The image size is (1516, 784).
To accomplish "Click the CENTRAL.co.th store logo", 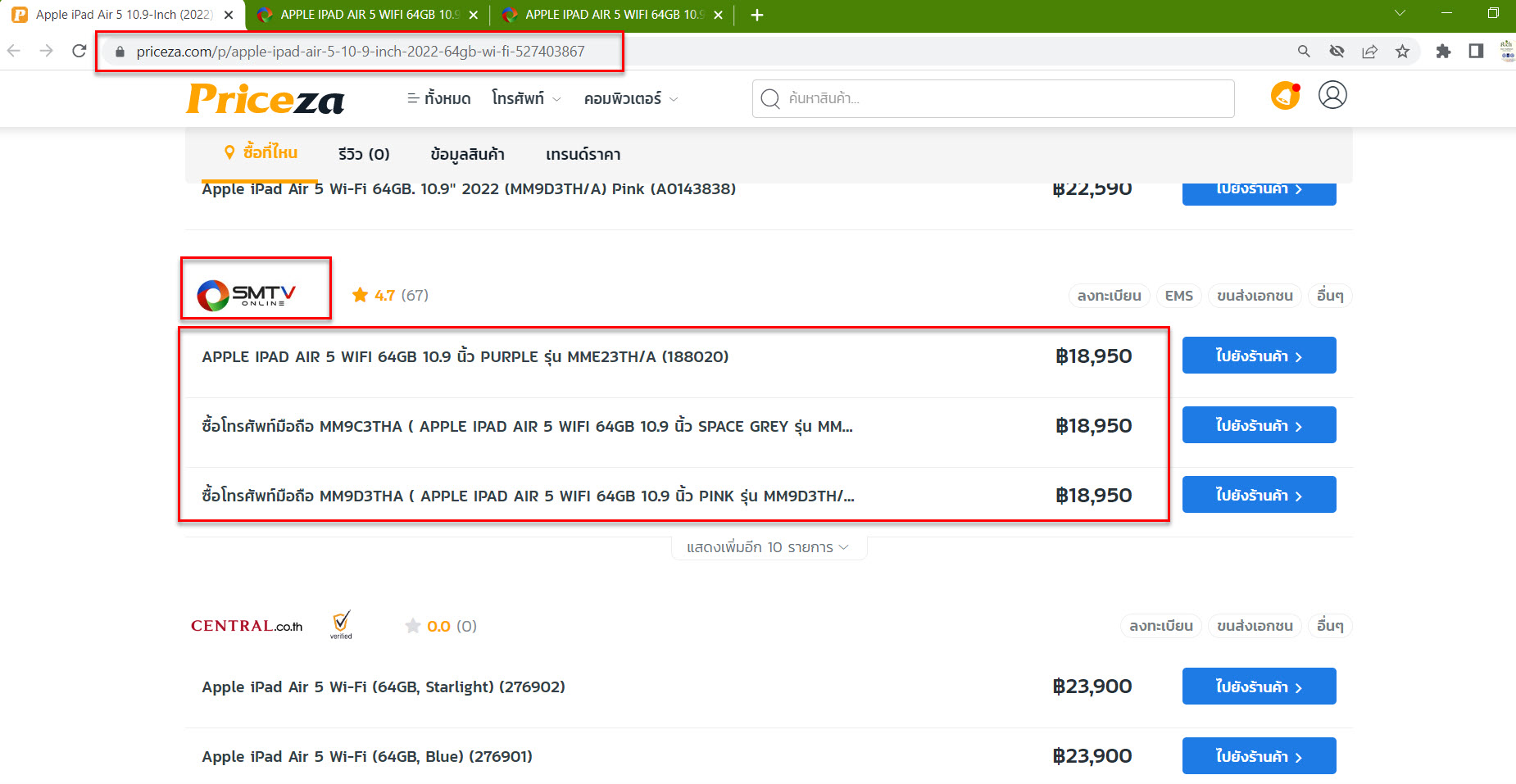I will (x=247, y=626).
